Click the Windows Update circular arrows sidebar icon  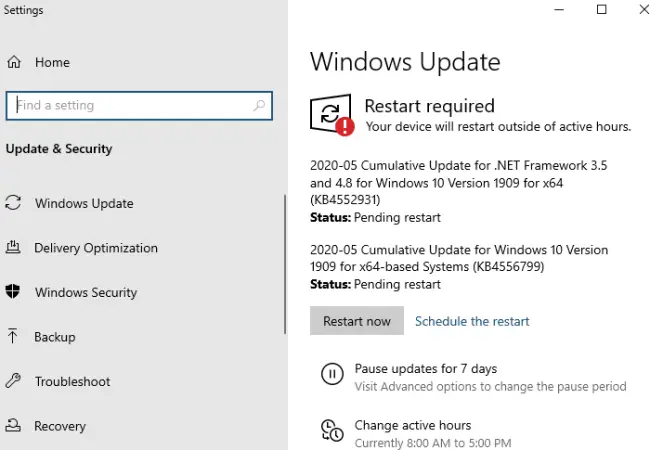tap(13, 203)
